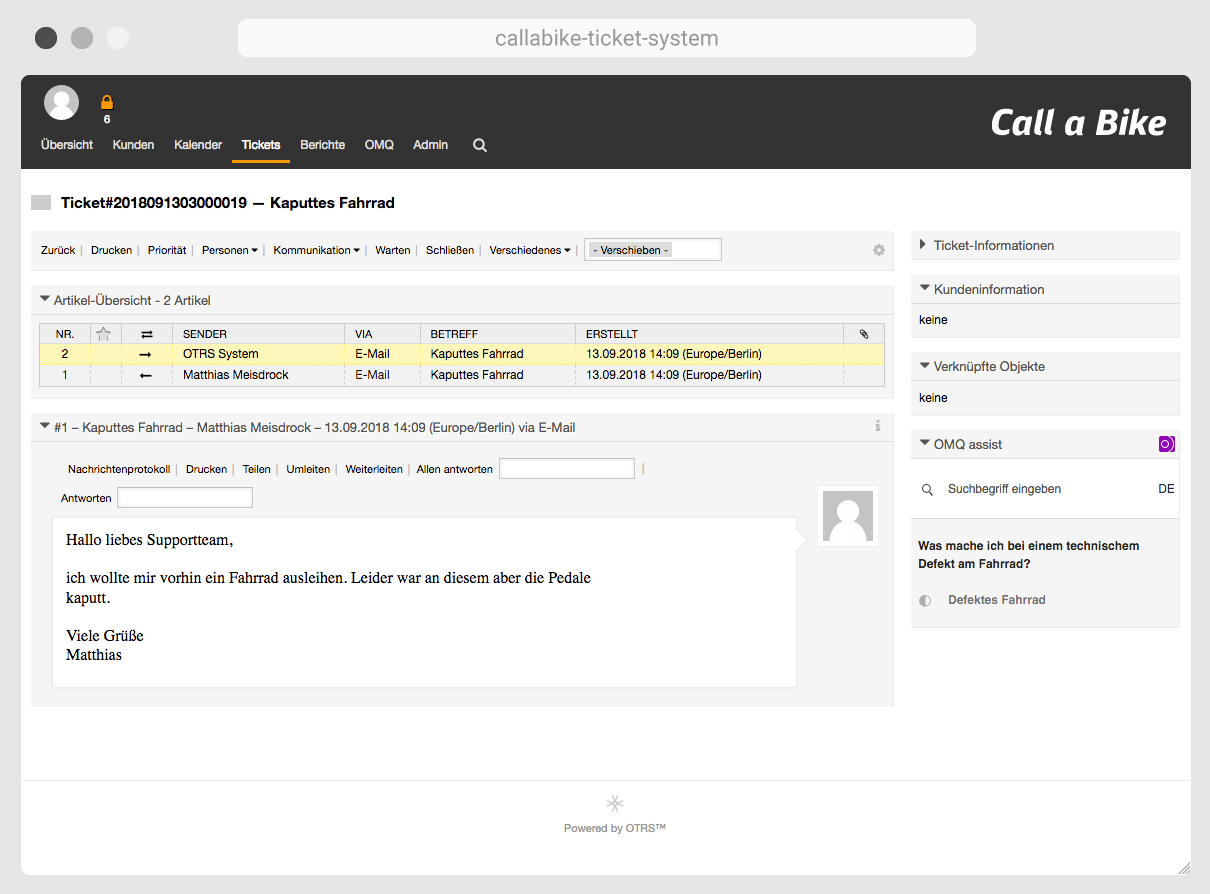
Task: Click the star column header icon
Action: coord(103,334)
